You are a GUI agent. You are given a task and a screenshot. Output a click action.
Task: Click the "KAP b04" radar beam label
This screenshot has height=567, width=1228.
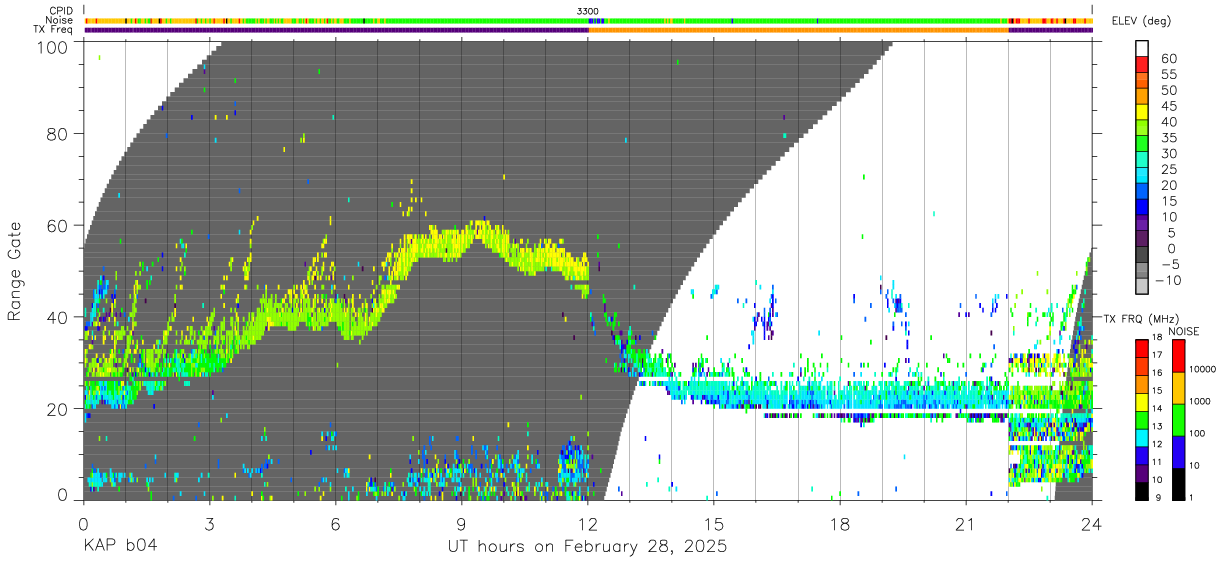pyautogui.click(x=120, y=547)
